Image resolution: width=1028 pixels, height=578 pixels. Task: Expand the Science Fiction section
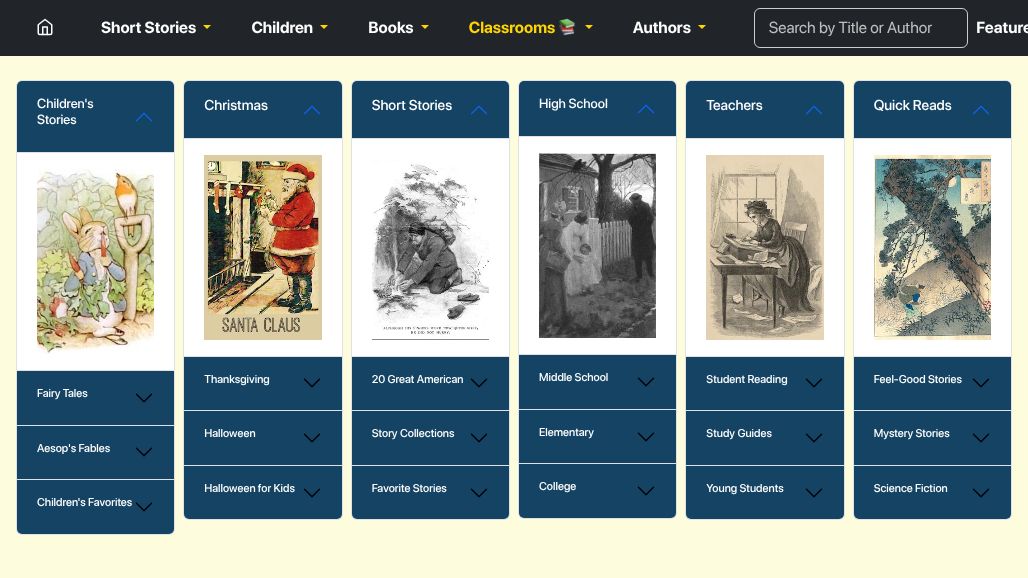[x=981, y=492]
